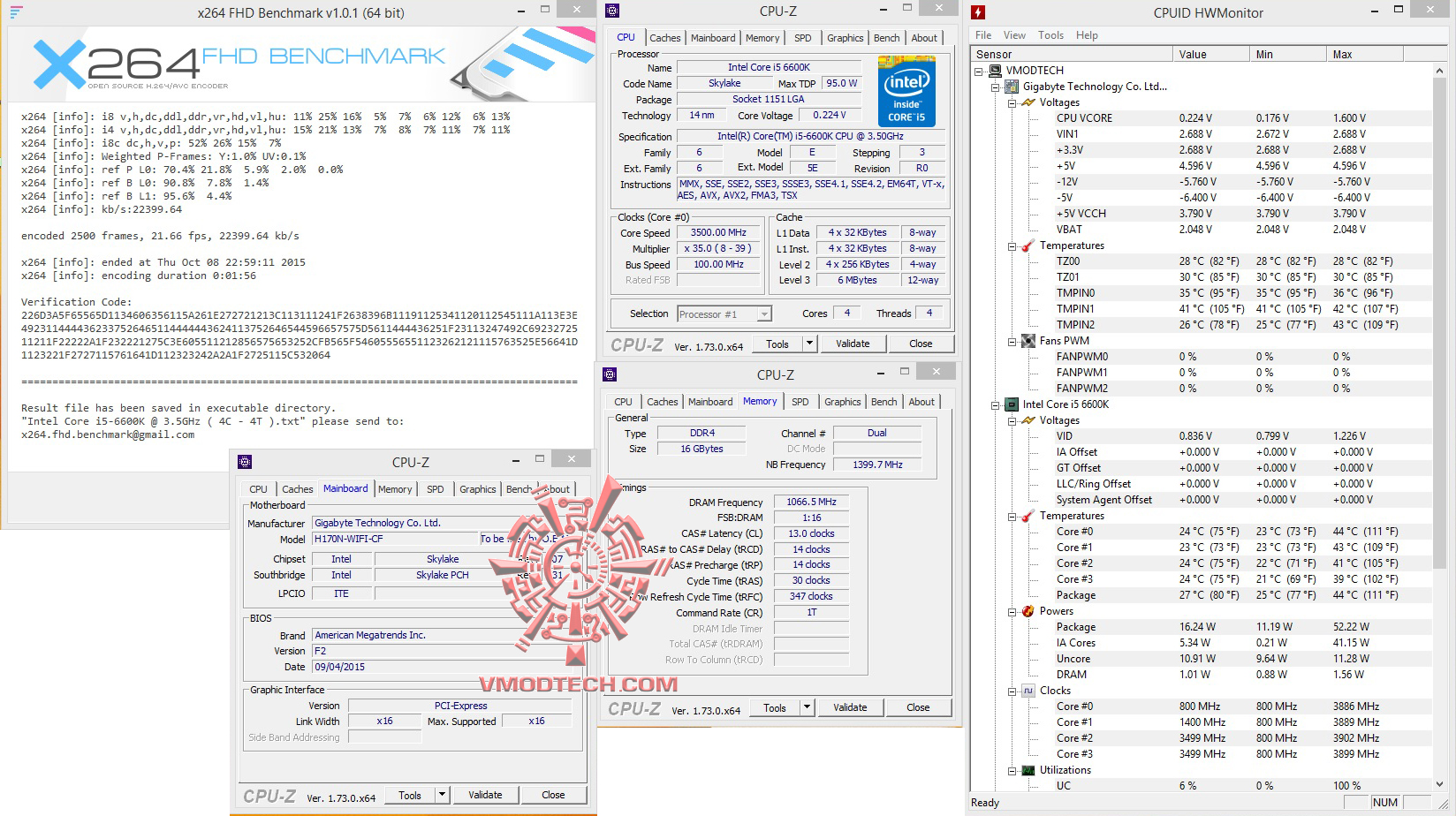The image size is (1456, 816).
Task: Open Bench tab in the CPU-tab CPU-Z window
Action: pos(887,38)
